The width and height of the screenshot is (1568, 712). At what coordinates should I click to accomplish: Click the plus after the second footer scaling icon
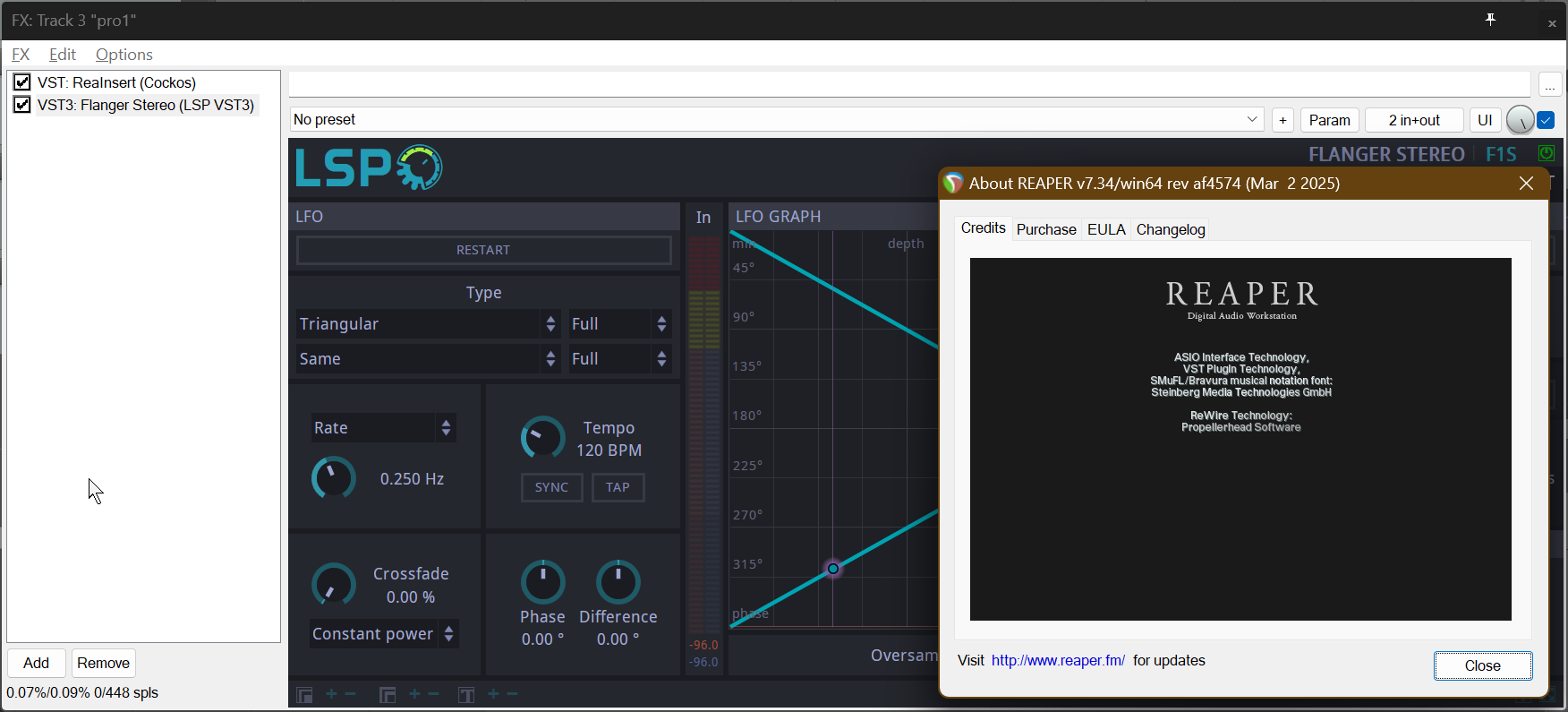(x=414, y=694)
